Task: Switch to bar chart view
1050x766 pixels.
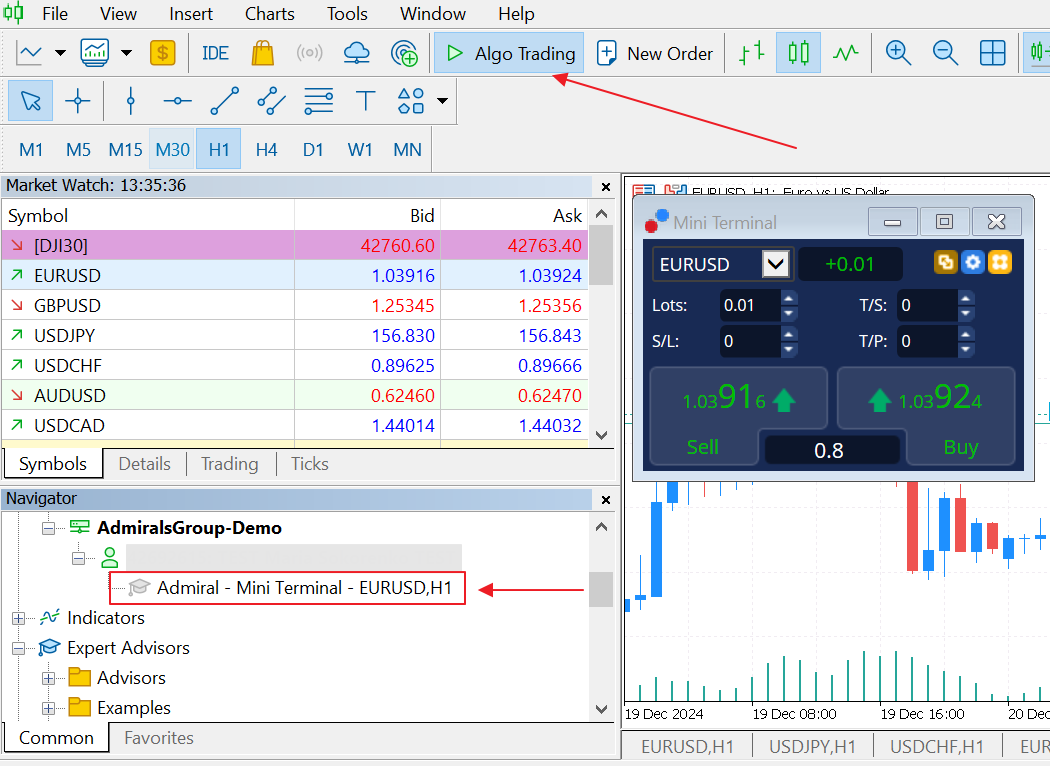Action: tap(751, 53)
